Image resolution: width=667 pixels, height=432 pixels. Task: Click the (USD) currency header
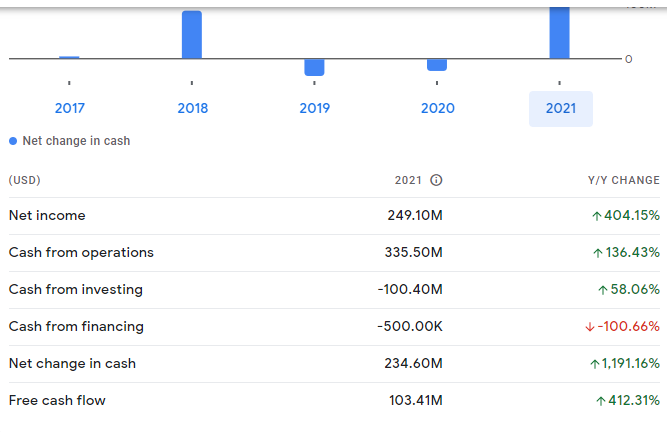coord(25,180)
